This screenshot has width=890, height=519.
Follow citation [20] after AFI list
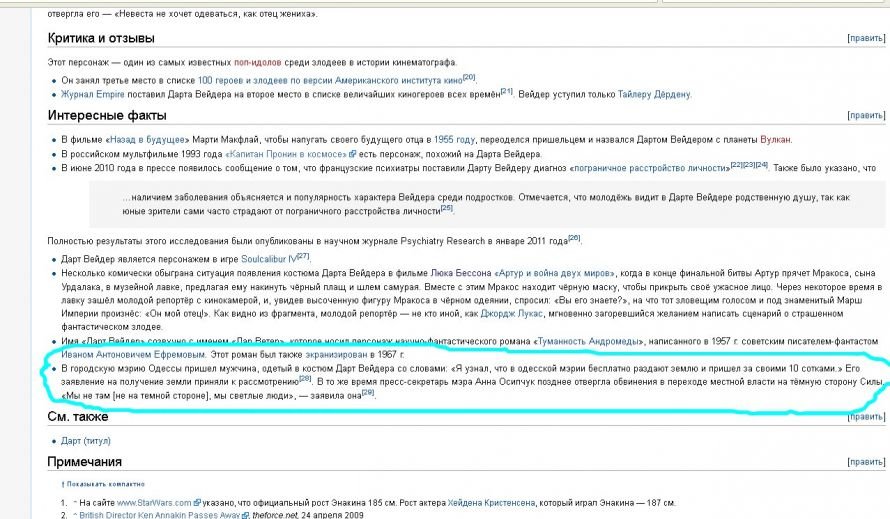pyautogui.click(x=469, y=78)
